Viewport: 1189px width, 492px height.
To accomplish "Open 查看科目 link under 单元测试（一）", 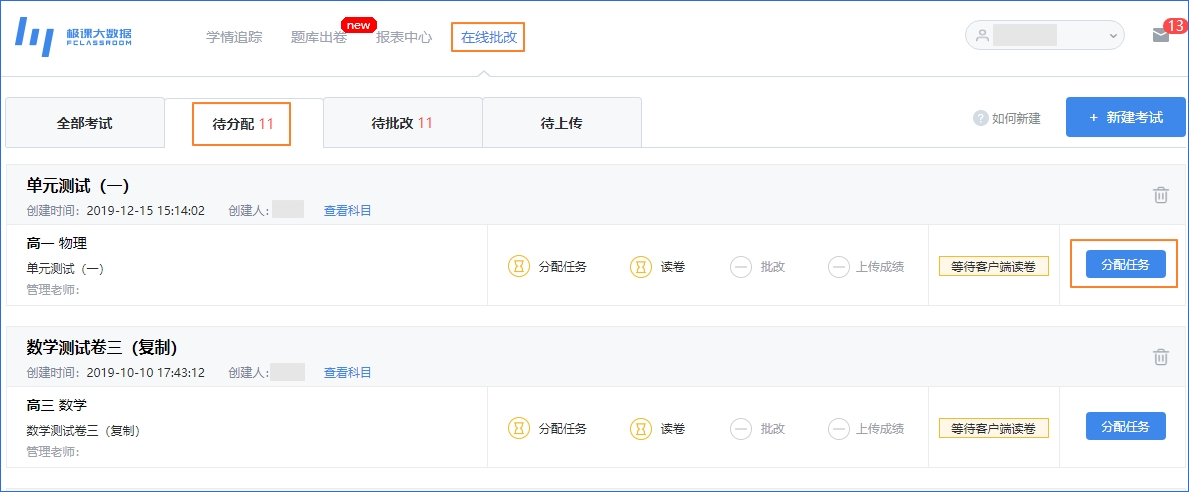I will [348, 211].
